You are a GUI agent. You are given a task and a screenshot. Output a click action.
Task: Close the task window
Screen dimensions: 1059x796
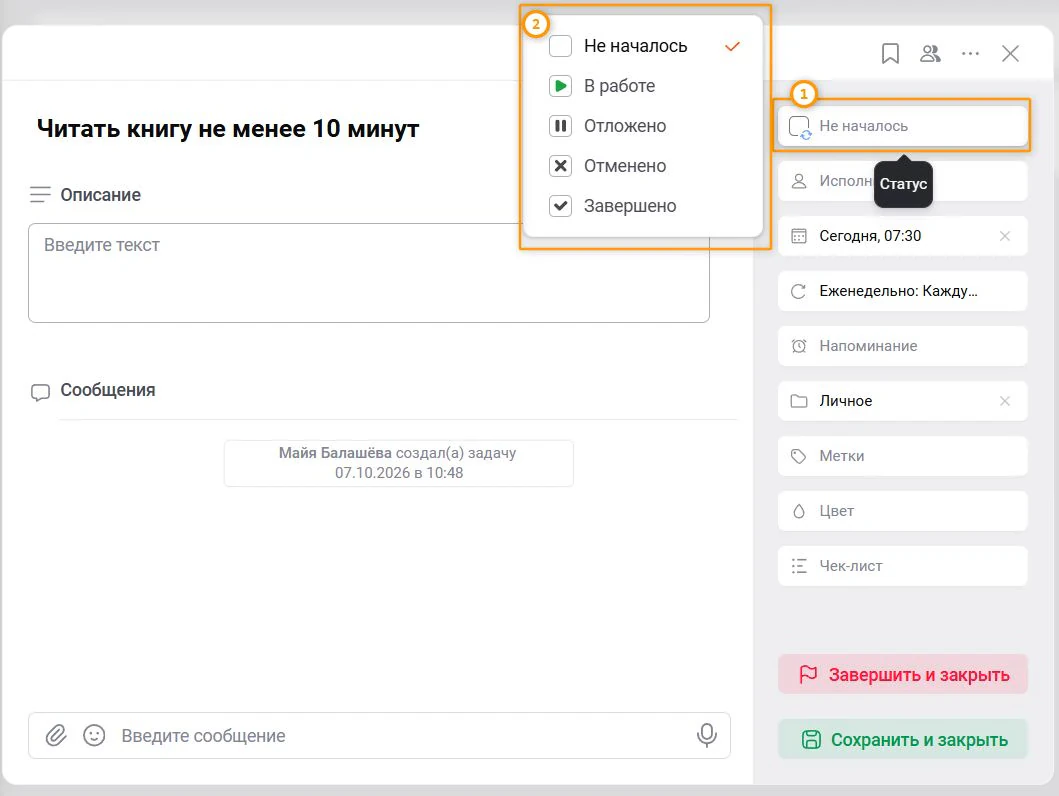pos(1010,53)
